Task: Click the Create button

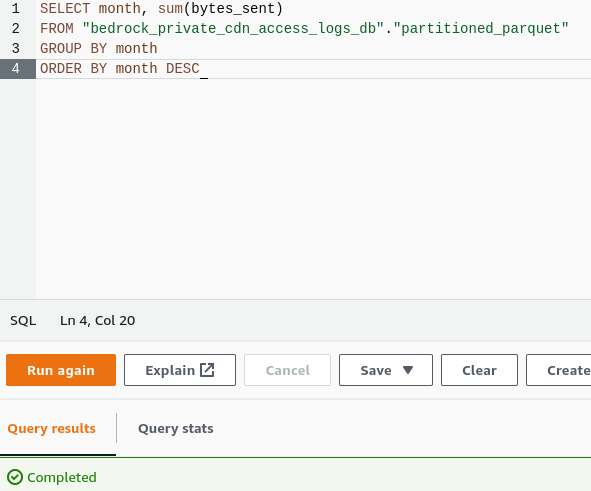Action: coord(559,370)
